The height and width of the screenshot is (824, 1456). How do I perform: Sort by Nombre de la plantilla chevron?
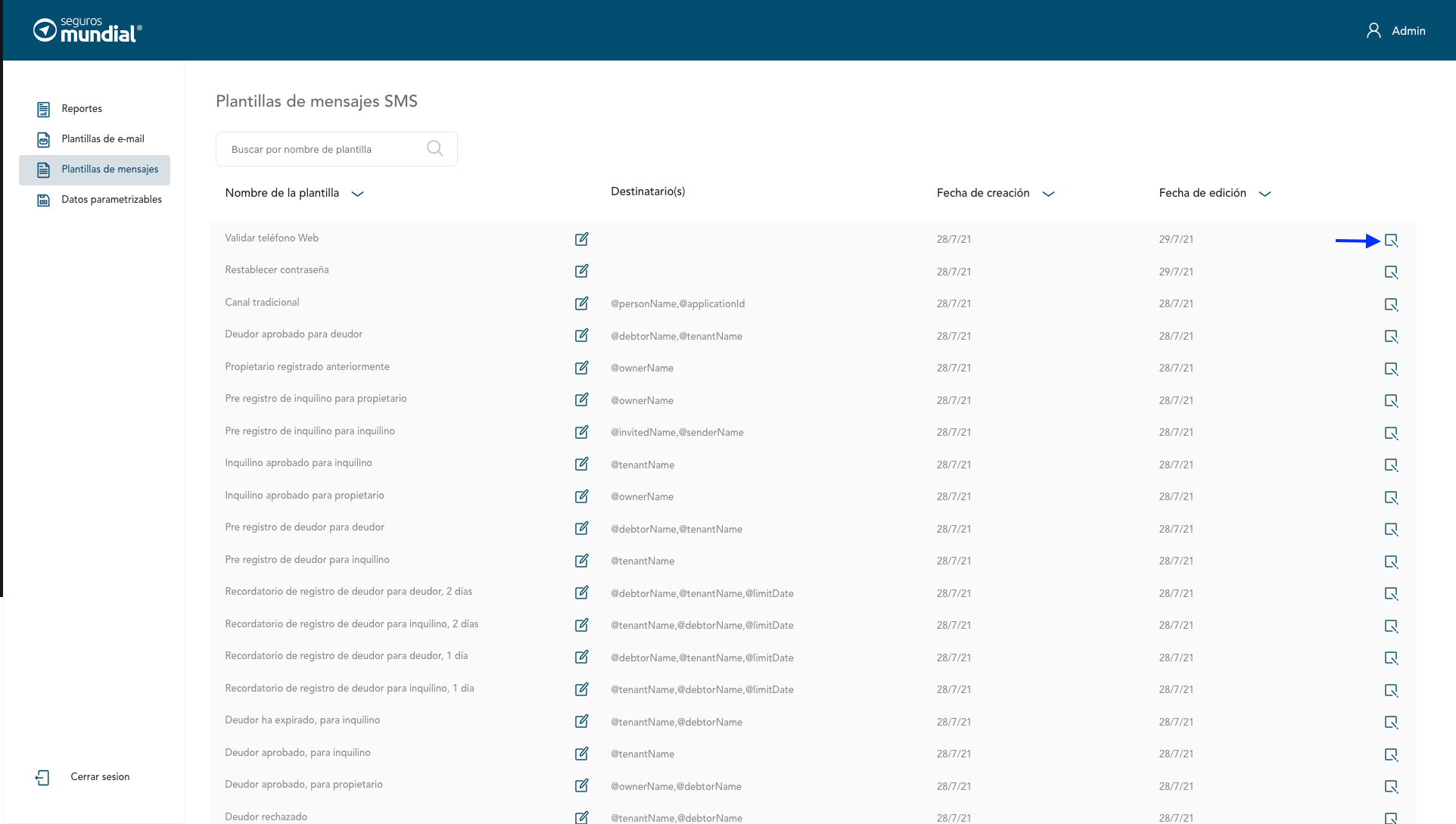pyautogui.click(x=358, y=194)
